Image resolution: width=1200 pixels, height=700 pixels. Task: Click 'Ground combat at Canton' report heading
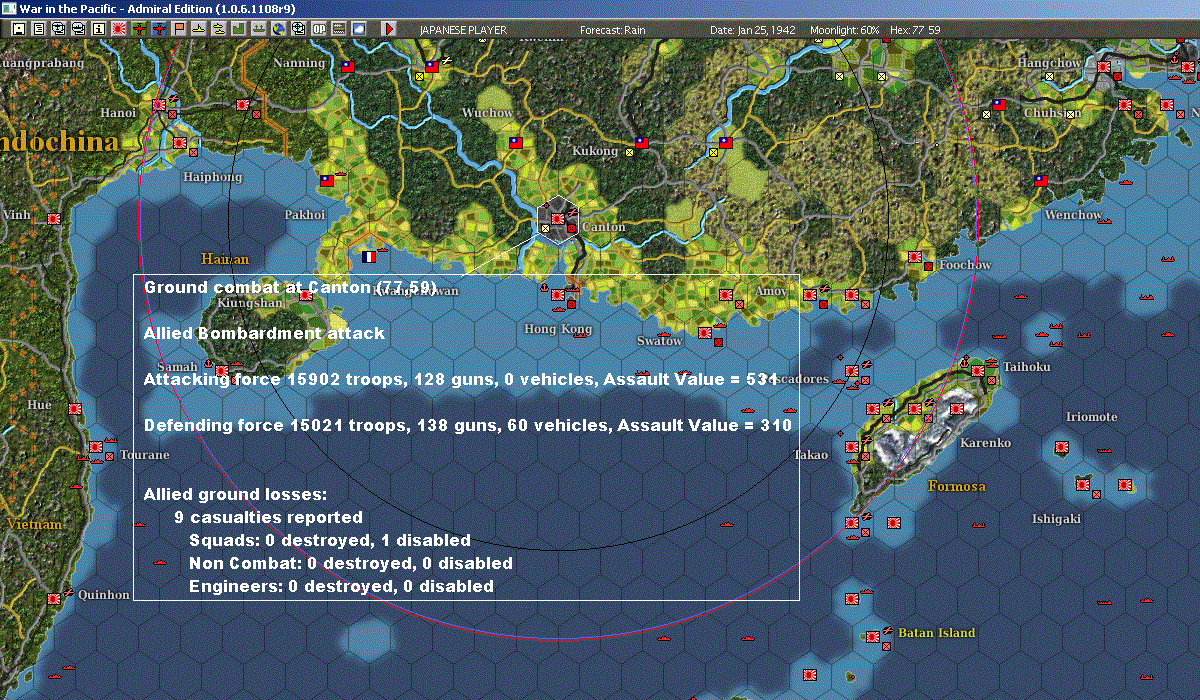coord(290,287)
